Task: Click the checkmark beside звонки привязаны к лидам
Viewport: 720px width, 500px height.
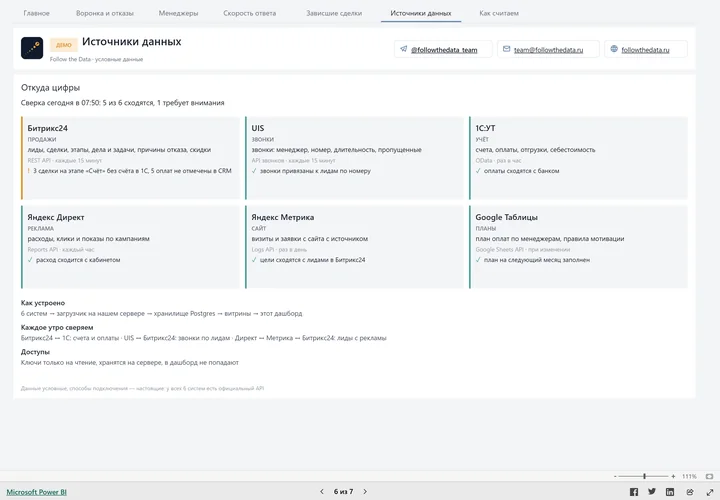Action: (x=254, y=171)
